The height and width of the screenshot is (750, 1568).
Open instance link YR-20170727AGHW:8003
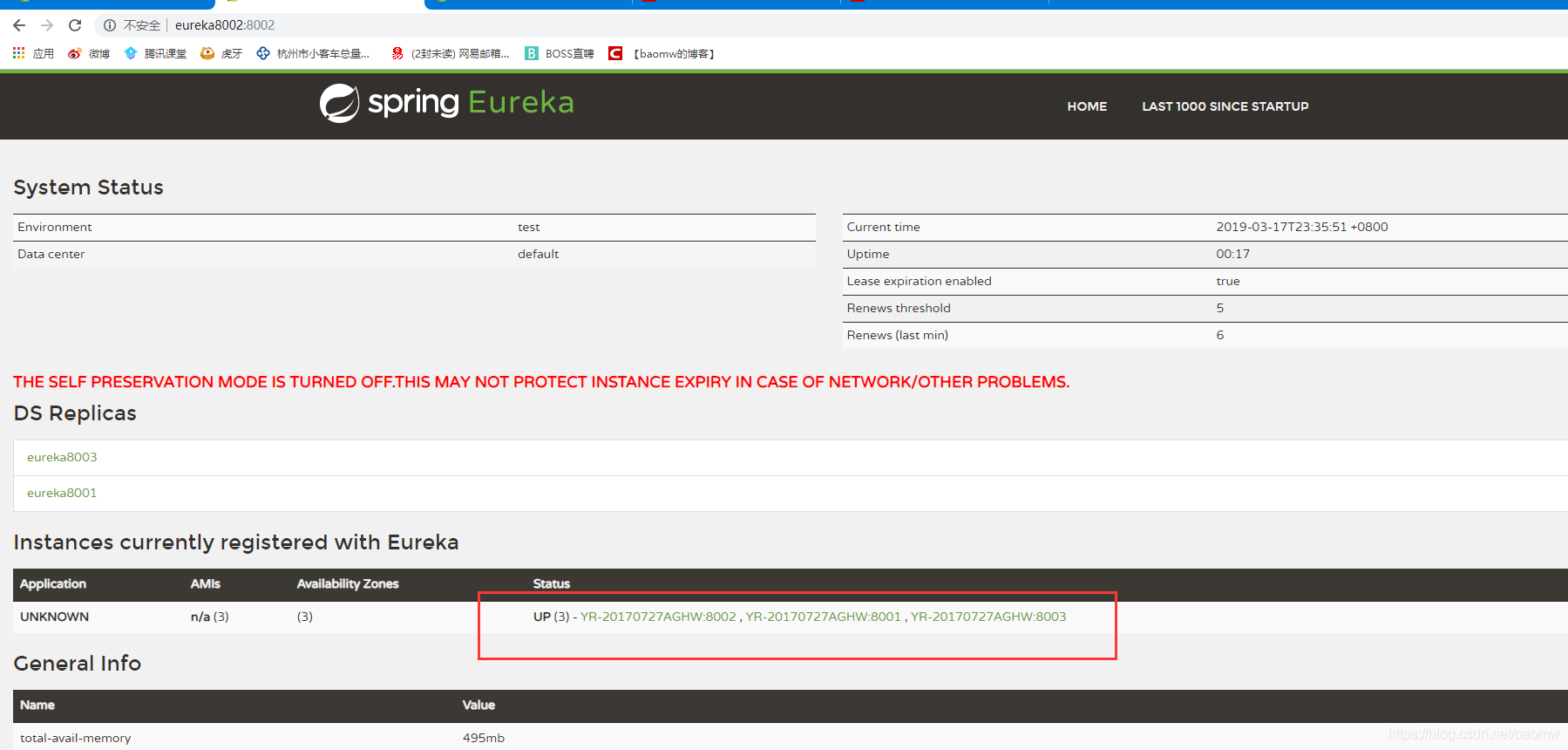tap(988, 617)
